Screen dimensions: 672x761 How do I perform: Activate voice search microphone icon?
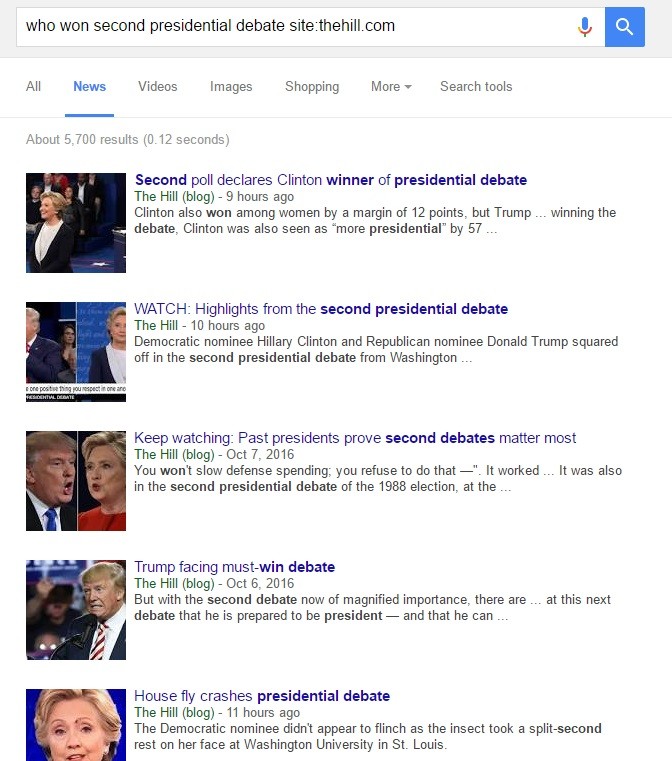pyautogui.click(x=585, y=27)
